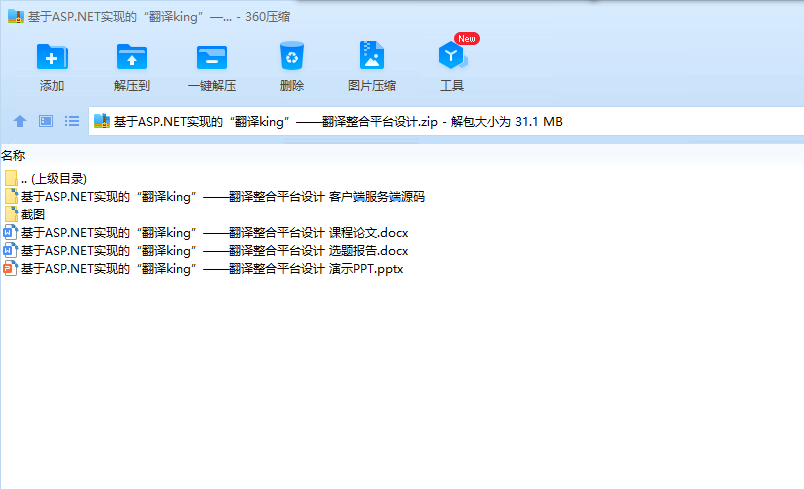
Task: Select the 课程论文.docx file
Action: (206, 233)
